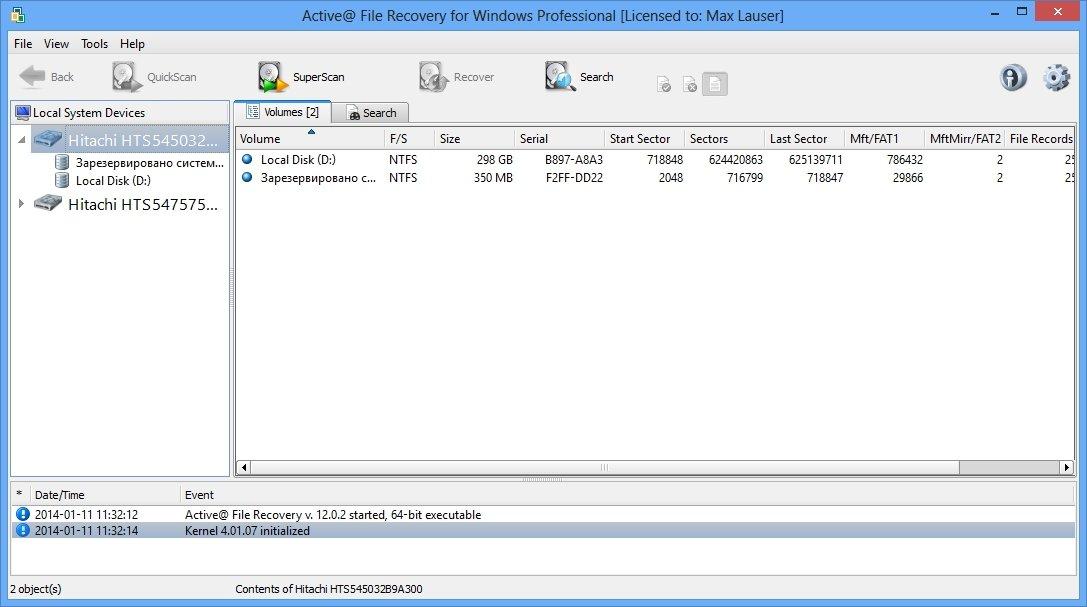Image resolution: width=1087 pixels, height=607 pixels.
Task: Select the 'Kernel 4.01.07 initialized' log entry
Action: click(x=544, y=530)
